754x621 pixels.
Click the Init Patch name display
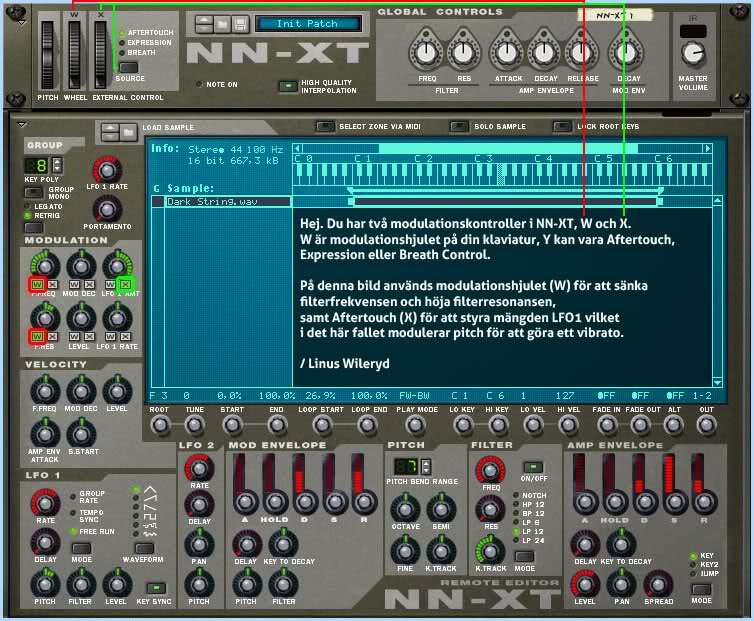tap(308, 24)
